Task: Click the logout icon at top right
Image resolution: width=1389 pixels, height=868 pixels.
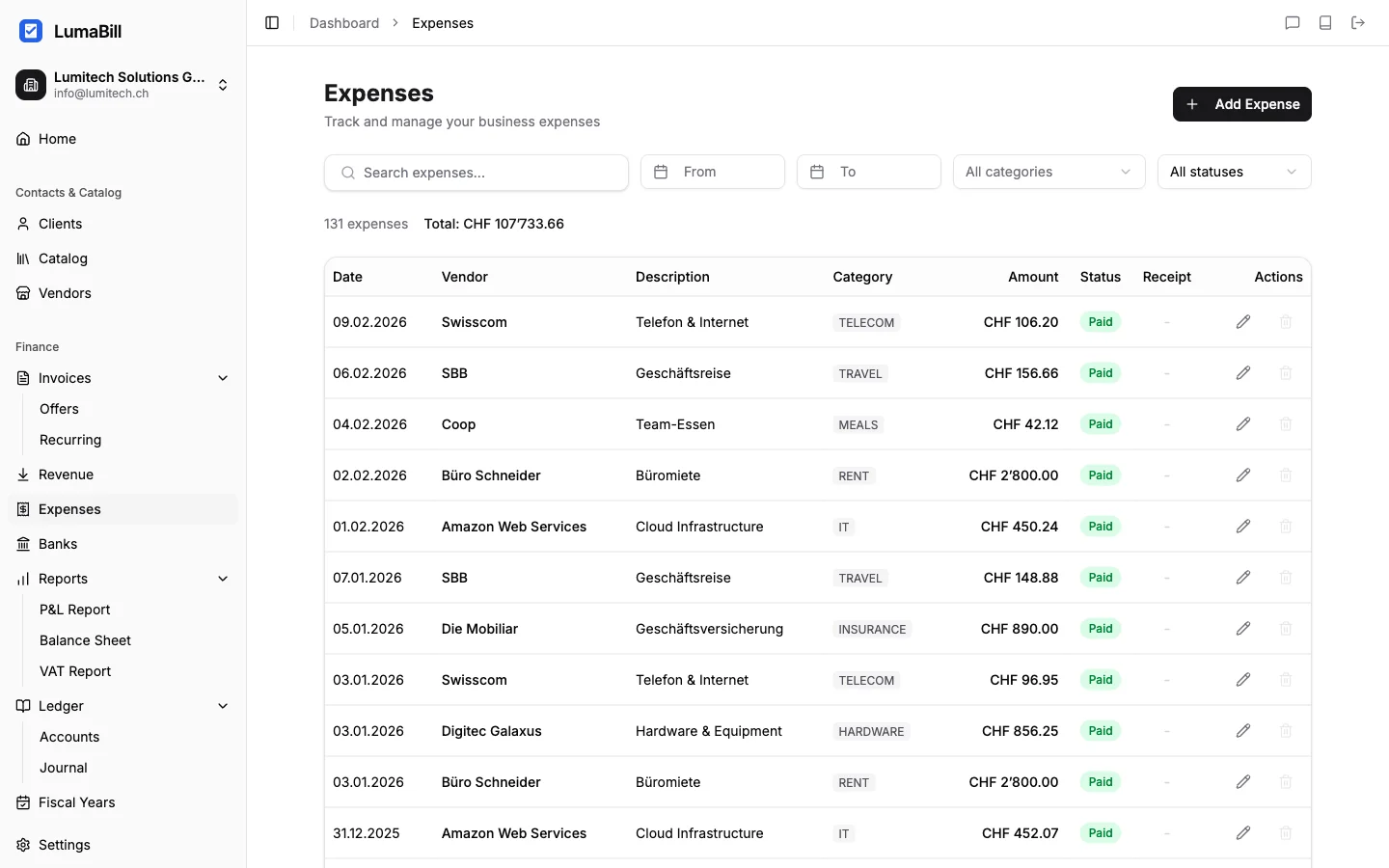Action: [x=1358, y=22]
